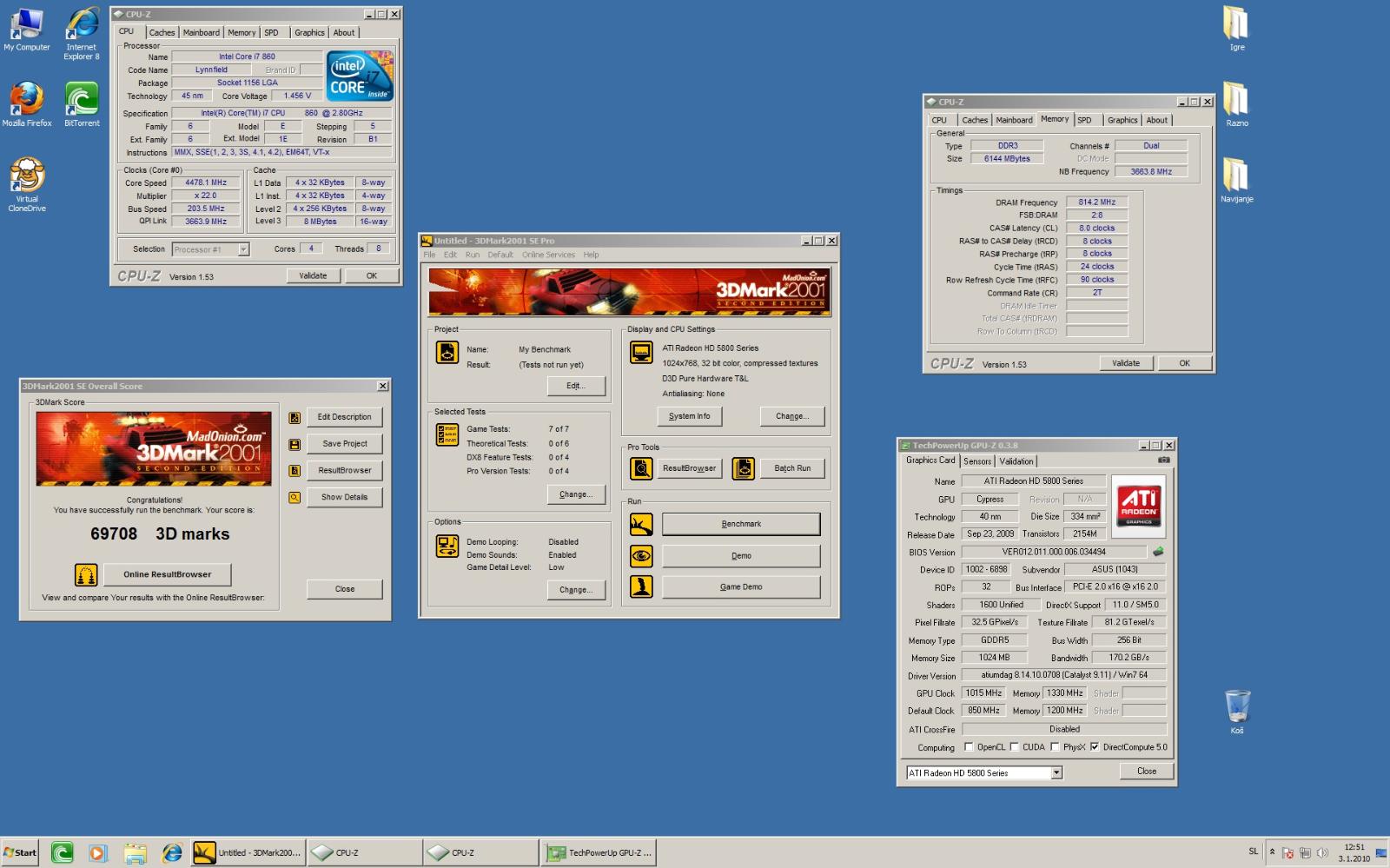Screen dimensions: 1390x868
Task: Click the Save Project floppy icon
Action: (295, 445)
